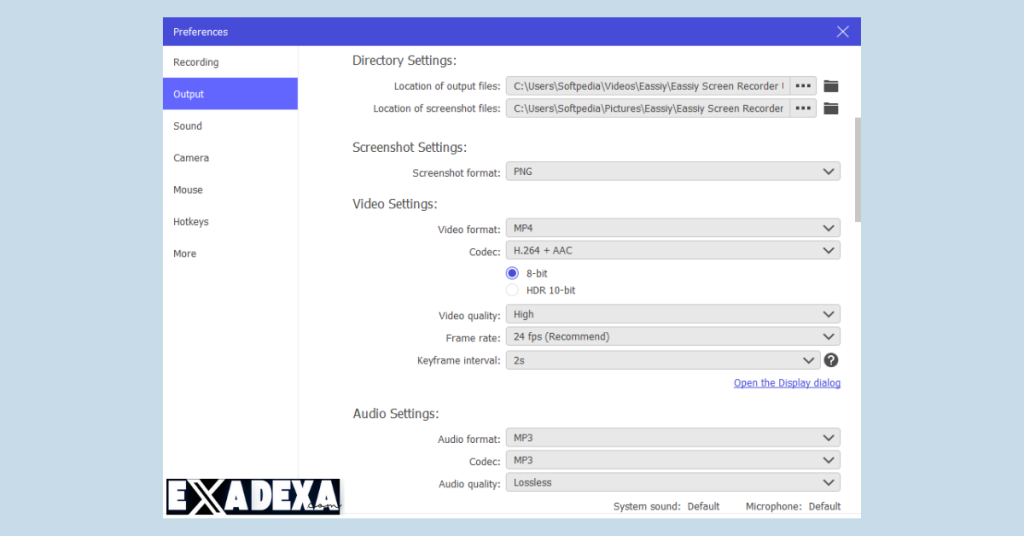This screenshot has width=1024, height=536.
Task: Click folder icon for output files location
Action: (x=830, y=86)
